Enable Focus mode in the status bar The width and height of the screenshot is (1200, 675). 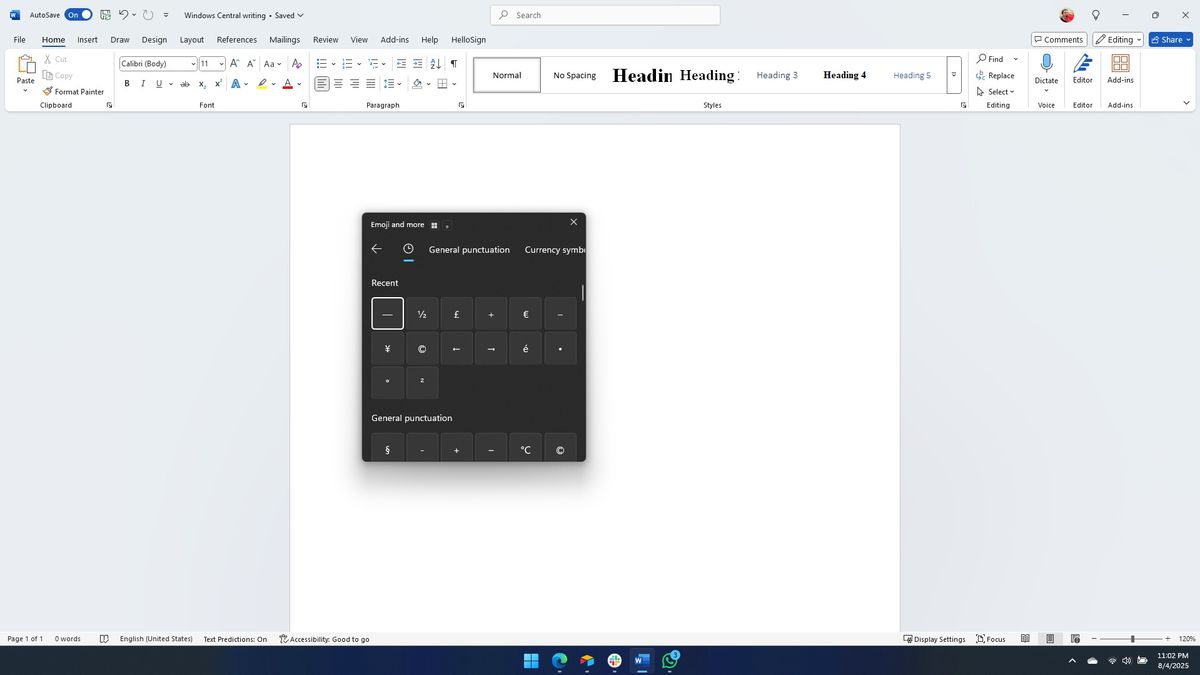991,638
